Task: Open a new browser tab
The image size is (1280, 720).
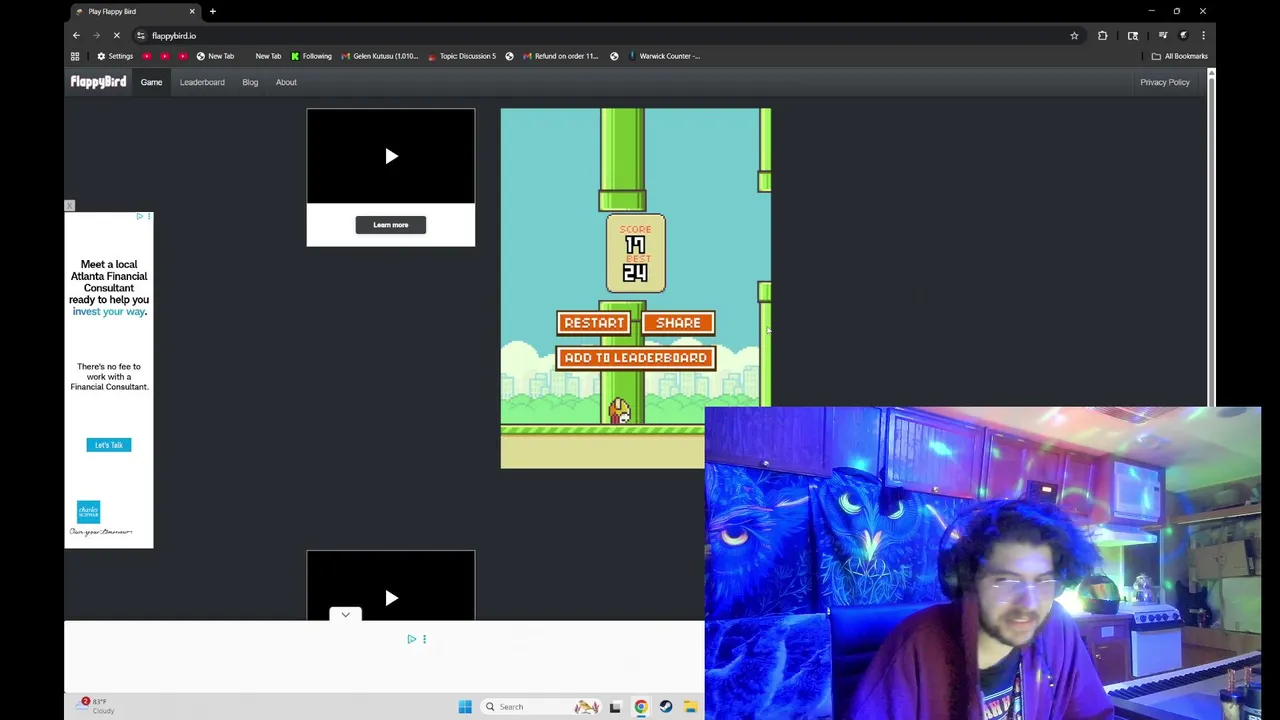Action: pyautogui.click(x=212, y=11)
